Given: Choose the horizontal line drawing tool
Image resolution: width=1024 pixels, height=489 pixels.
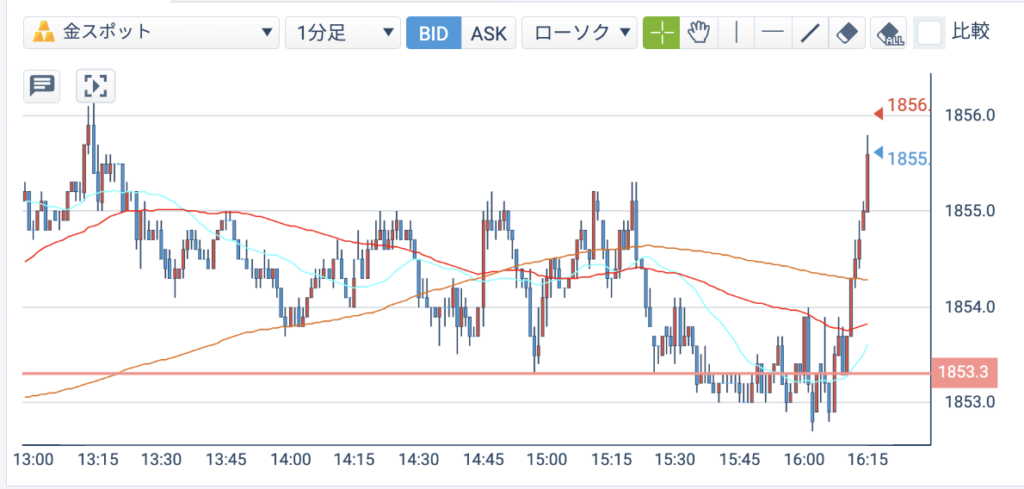Looking at the screenshot, I should [773, 33].
